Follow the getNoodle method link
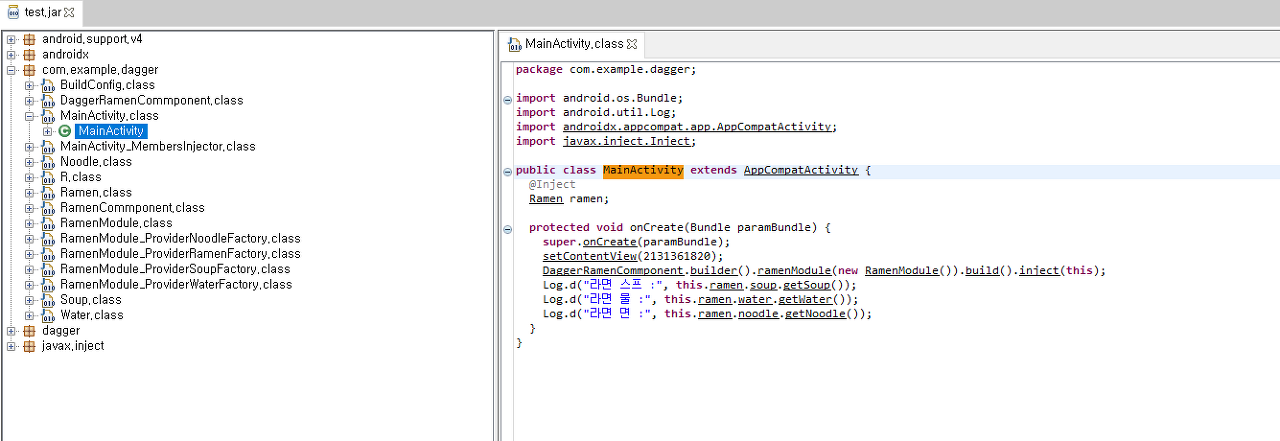The image size is (1280, 441). (x=817, y=313)
